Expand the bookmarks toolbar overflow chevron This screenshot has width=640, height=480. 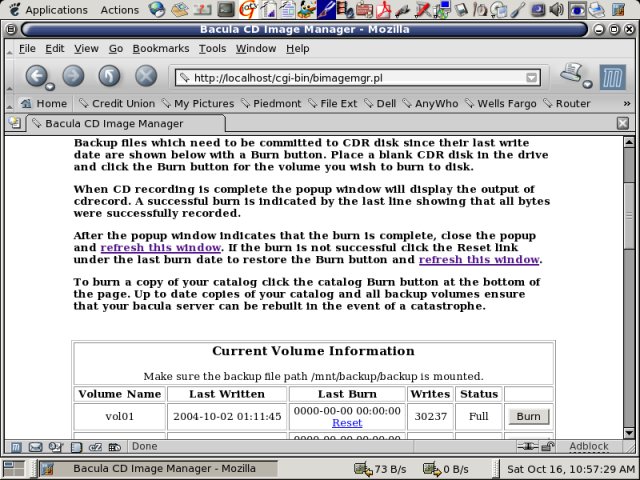point(627,104)
